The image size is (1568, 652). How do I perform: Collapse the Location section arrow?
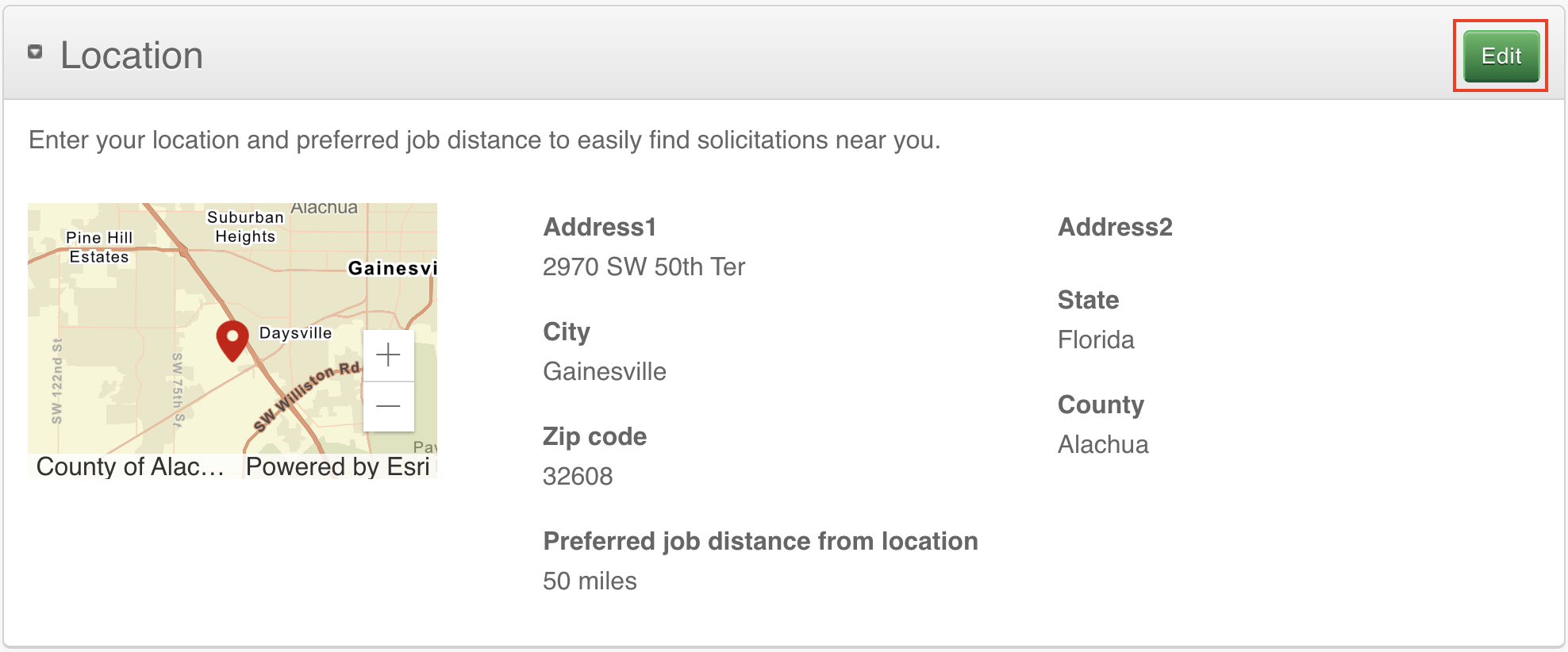click(35, 52)
